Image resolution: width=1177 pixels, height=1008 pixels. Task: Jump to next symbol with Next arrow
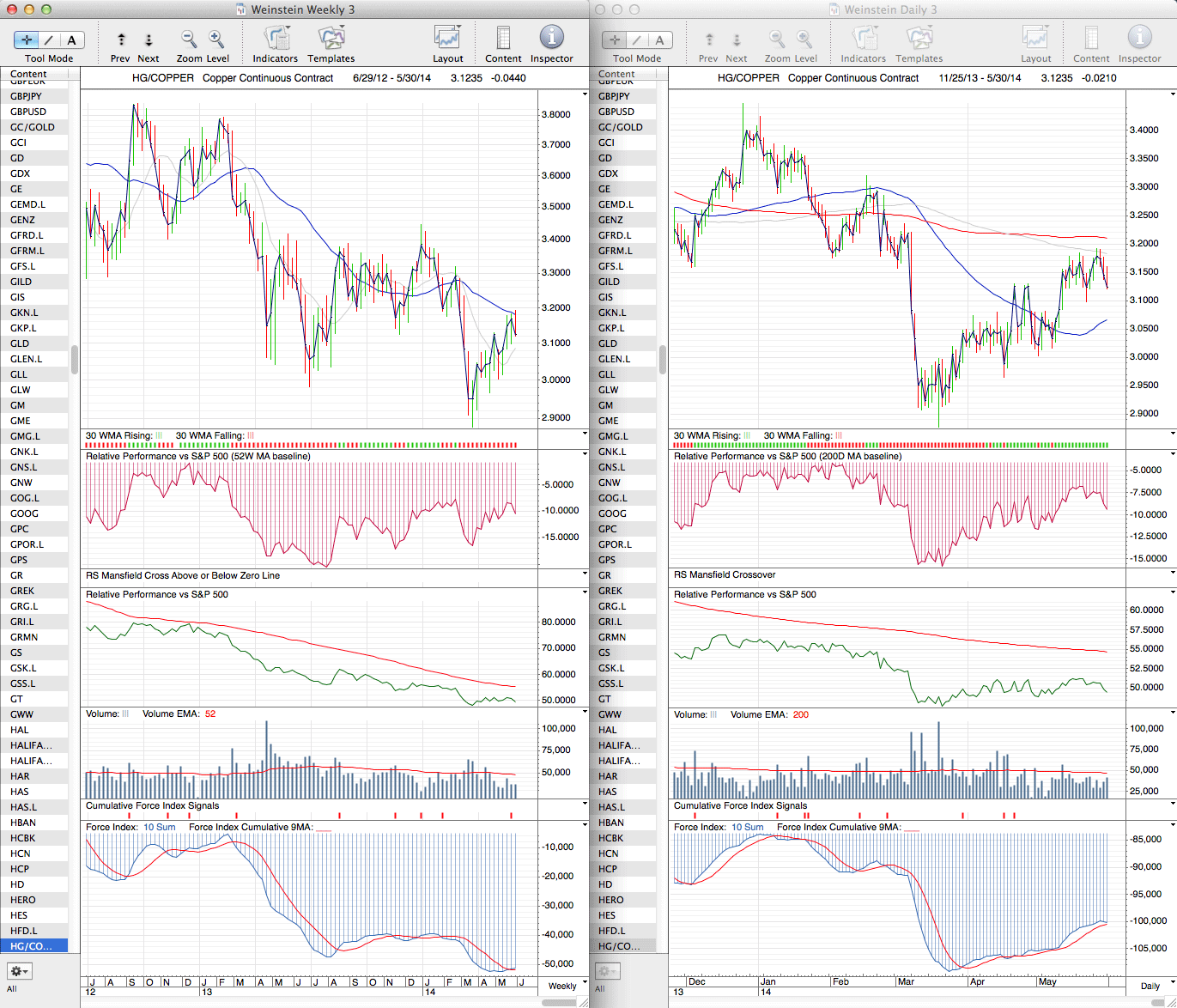[x=149, y=39]
